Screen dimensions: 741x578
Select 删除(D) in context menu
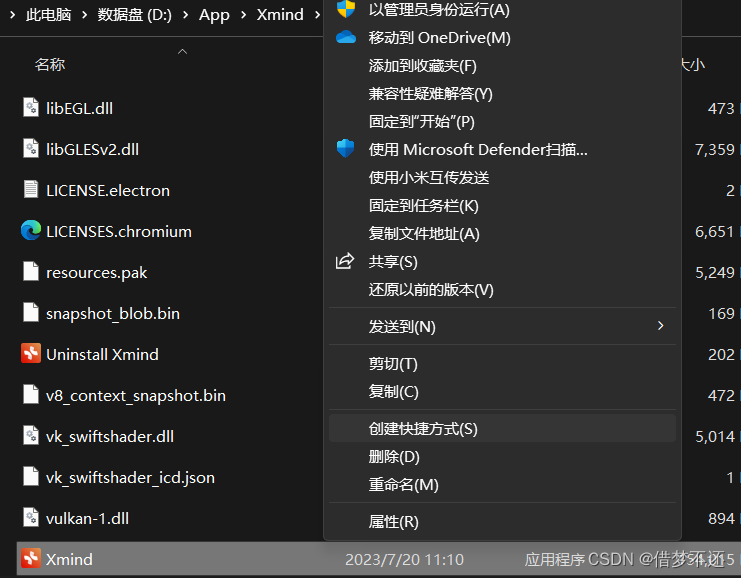click(502, 456)
